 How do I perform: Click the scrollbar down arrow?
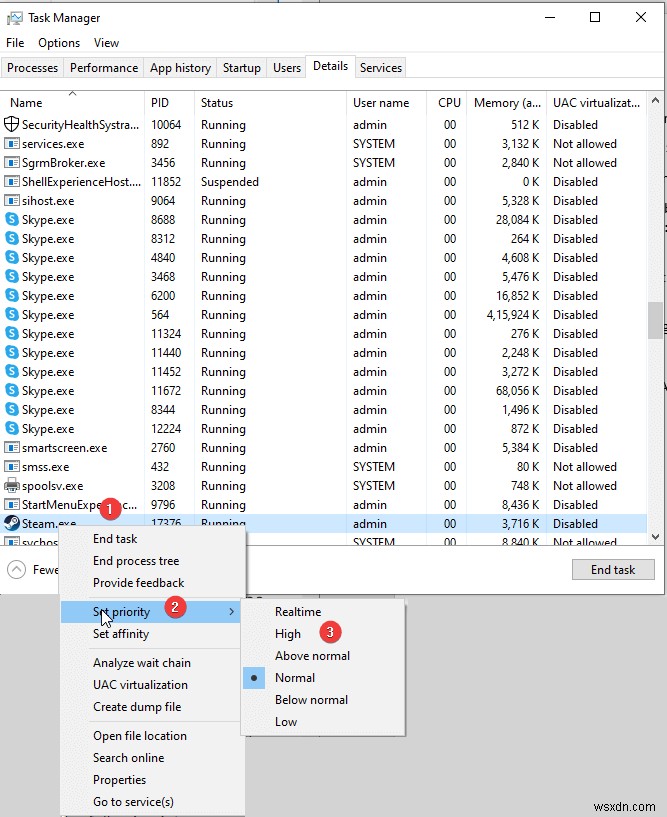656,537
